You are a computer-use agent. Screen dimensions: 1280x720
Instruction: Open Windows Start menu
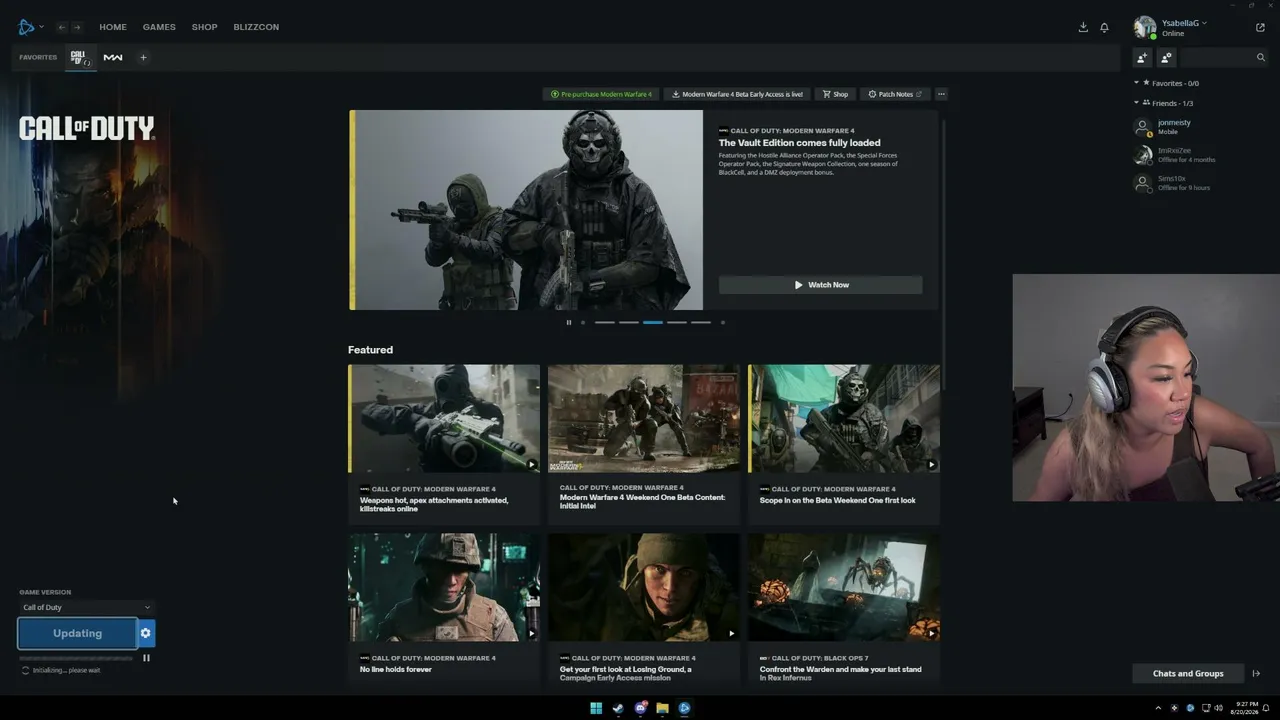[x=596, y=708]
